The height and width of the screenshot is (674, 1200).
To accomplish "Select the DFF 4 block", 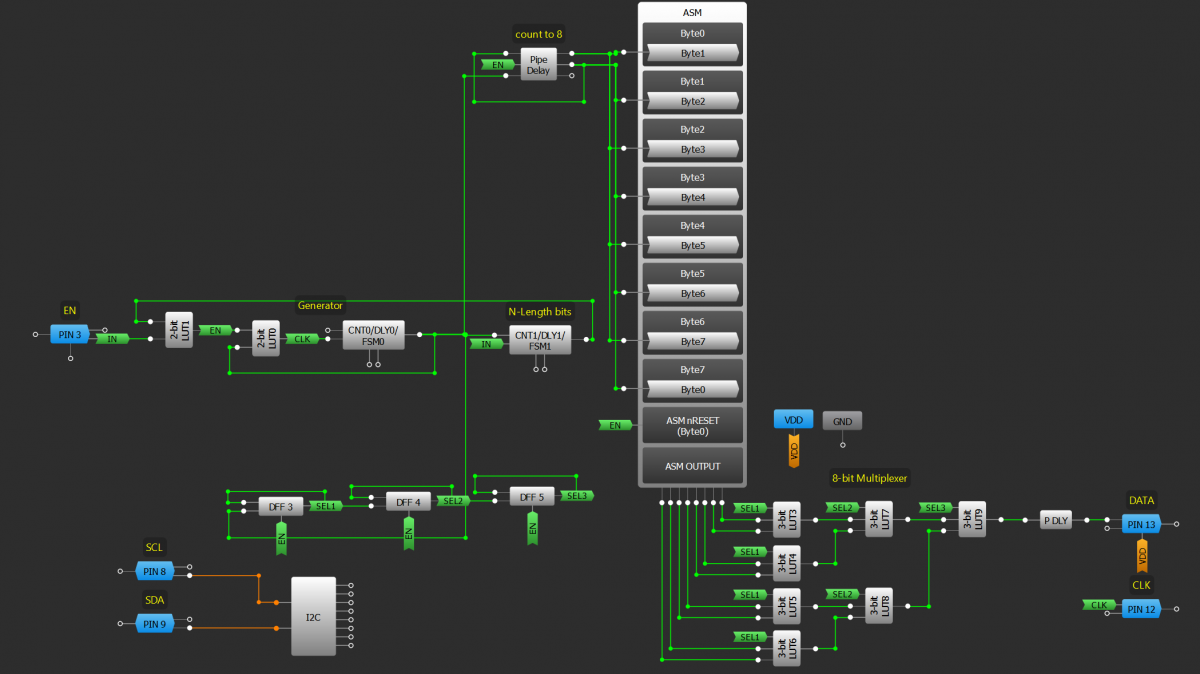I will click(408, 502).
